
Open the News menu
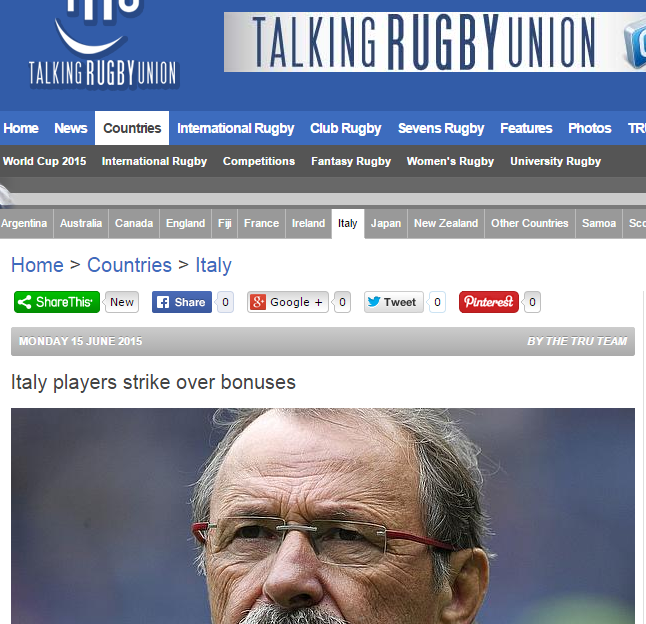[70, 128]
